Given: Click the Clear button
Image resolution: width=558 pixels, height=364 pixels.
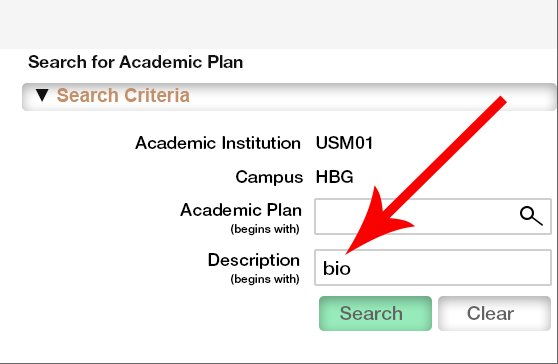Looking at the screenshot, I should [494, 313].
